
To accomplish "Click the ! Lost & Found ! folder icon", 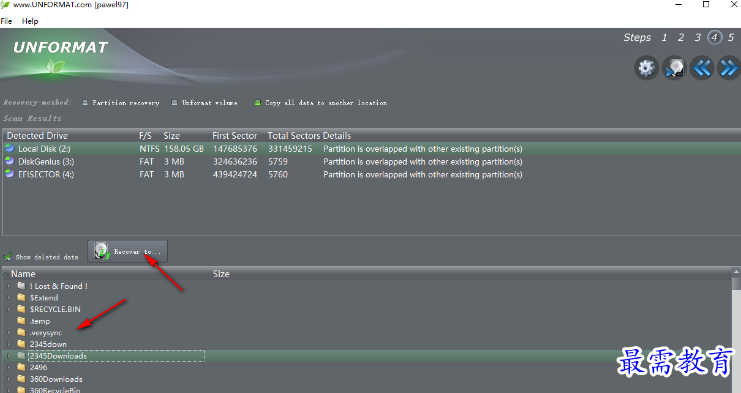I will pos(21,286).
